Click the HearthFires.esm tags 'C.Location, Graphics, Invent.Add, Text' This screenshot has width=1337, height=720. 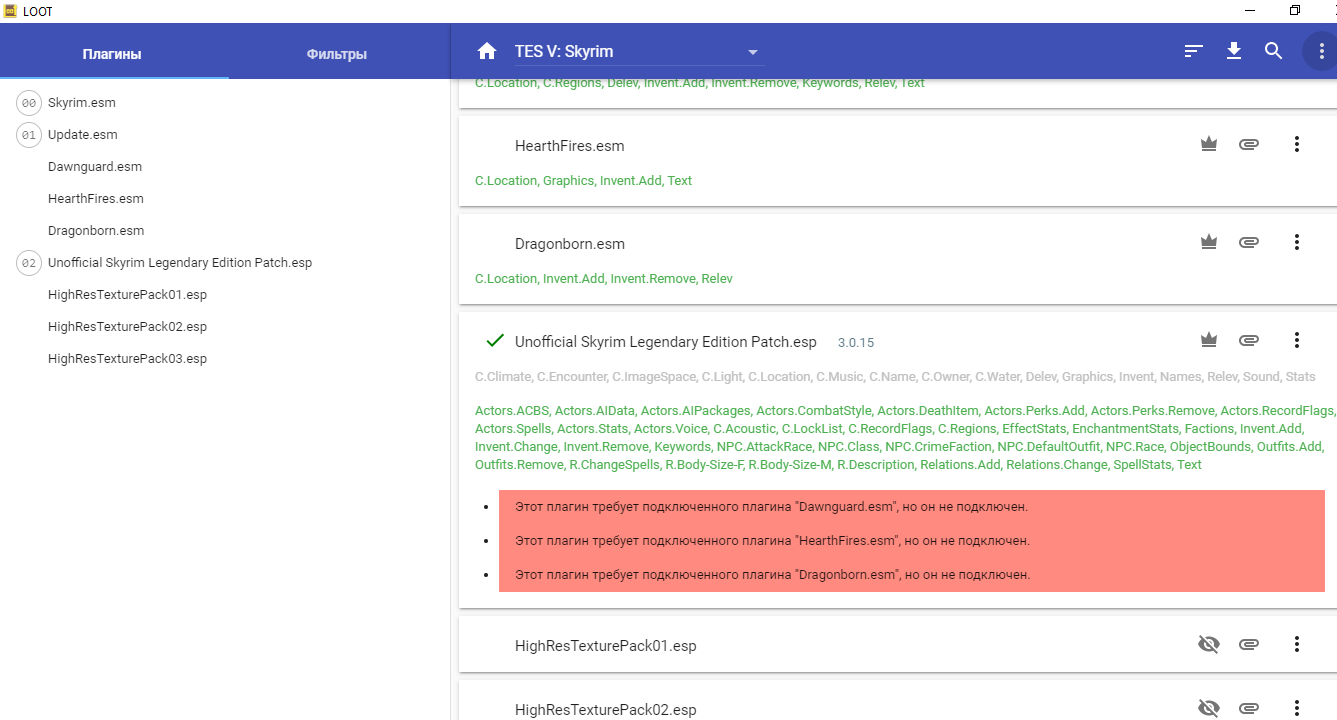584,181
